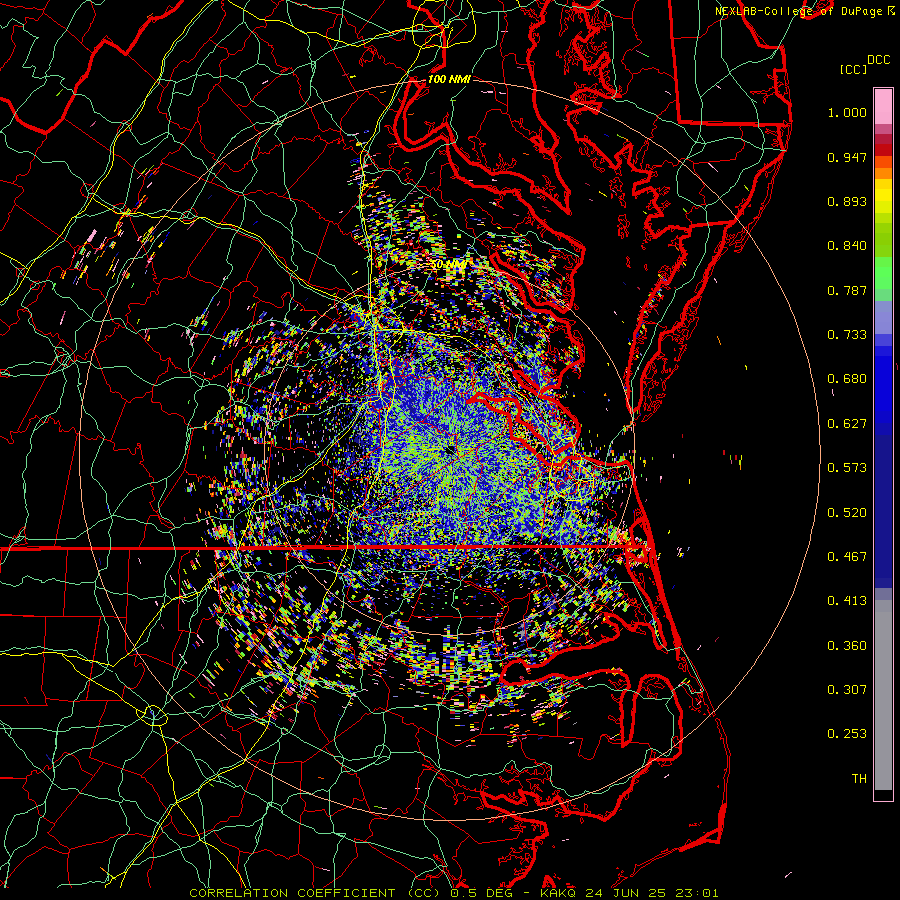
Task: Pick the pink color band next to 1.000
Action: click(883, 107)
